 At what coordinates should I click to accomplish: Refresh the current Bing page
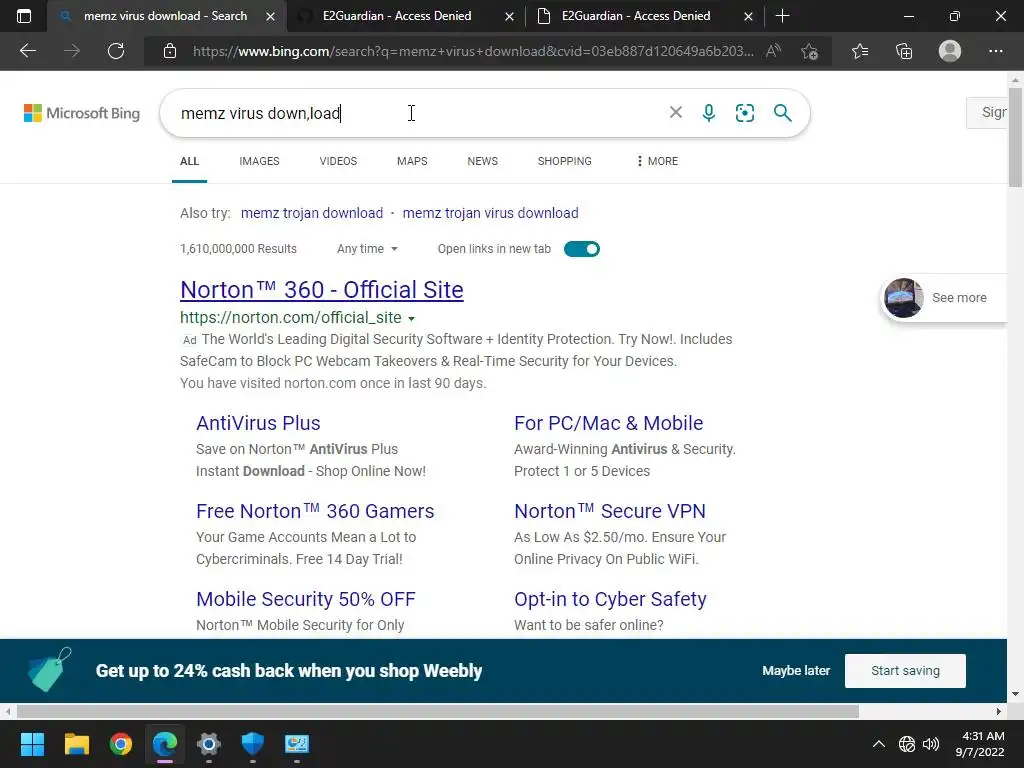click(116, 51)
